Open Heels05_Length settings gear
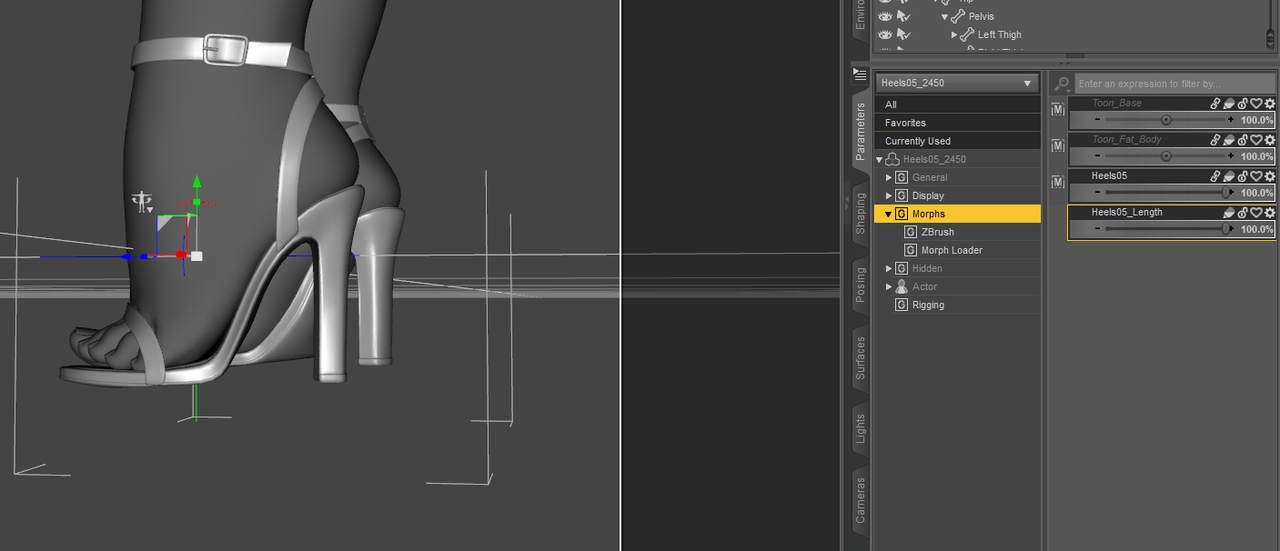 coord(1269,213)
